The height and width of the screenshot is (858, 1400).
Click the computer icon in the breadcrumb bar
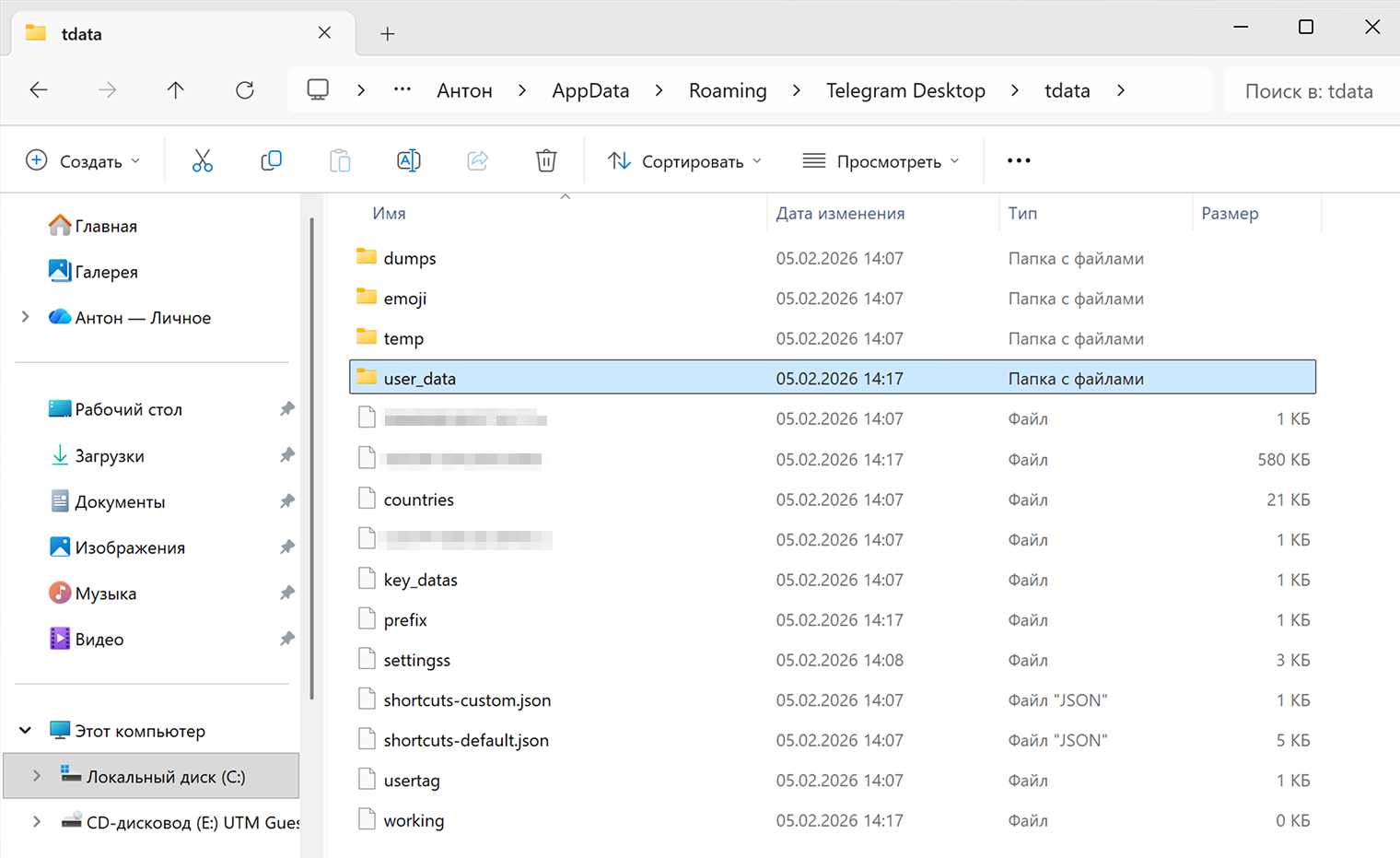pos(318,89)
